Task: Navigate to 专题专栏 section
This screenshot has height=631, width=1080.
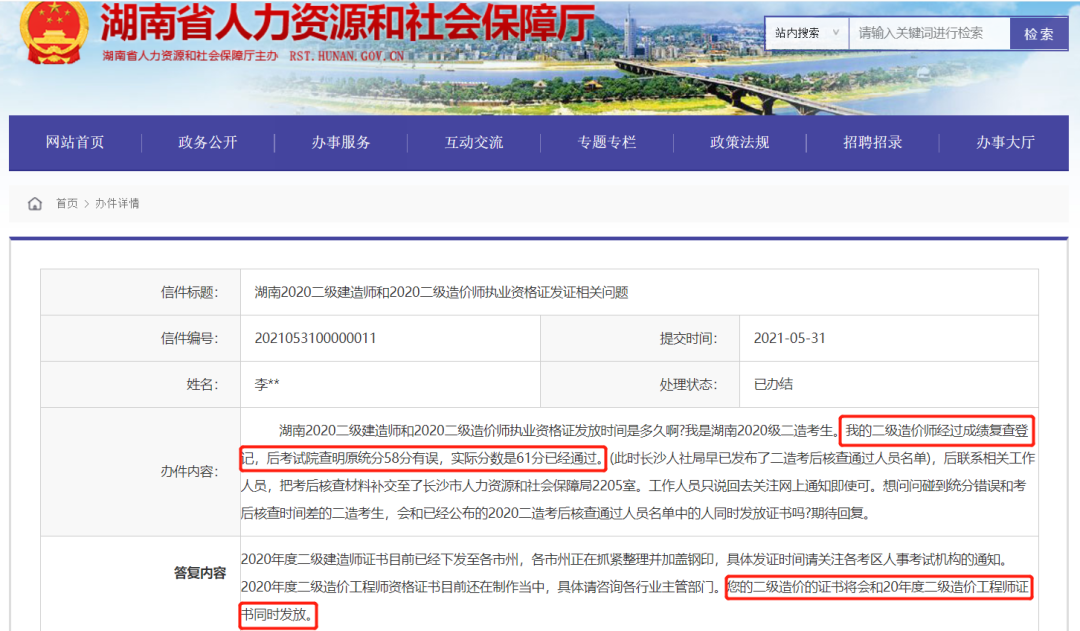Action: (607, 142)
